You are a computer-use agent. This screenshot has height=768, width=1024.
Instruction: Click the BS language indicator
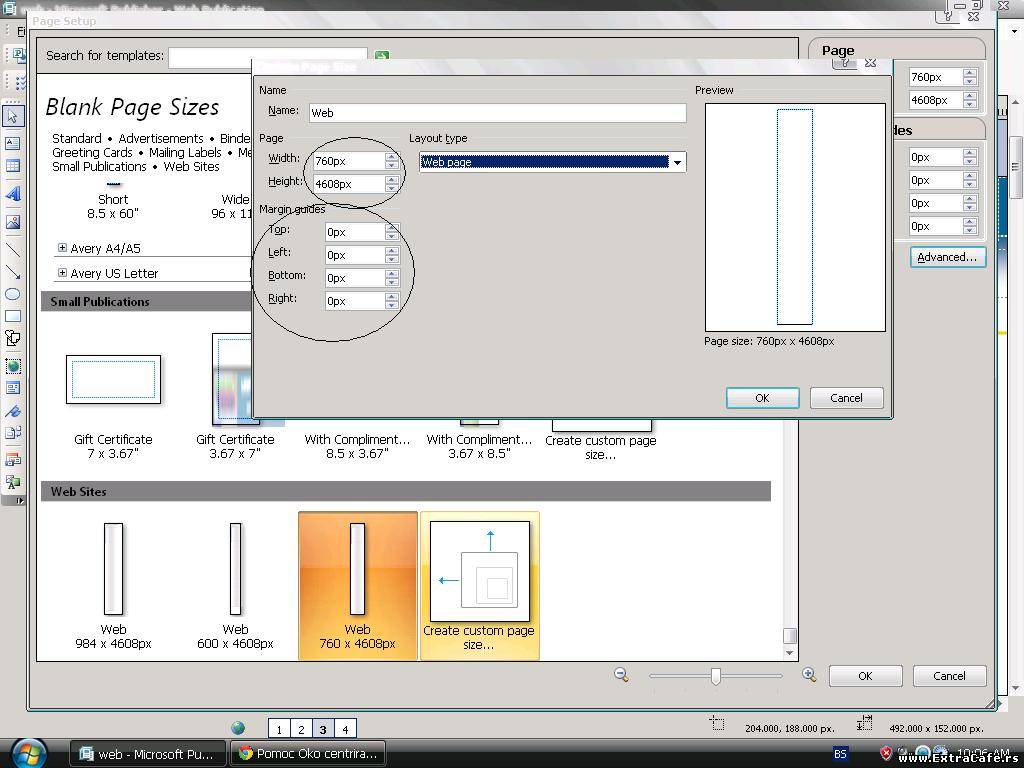[840, 754]
